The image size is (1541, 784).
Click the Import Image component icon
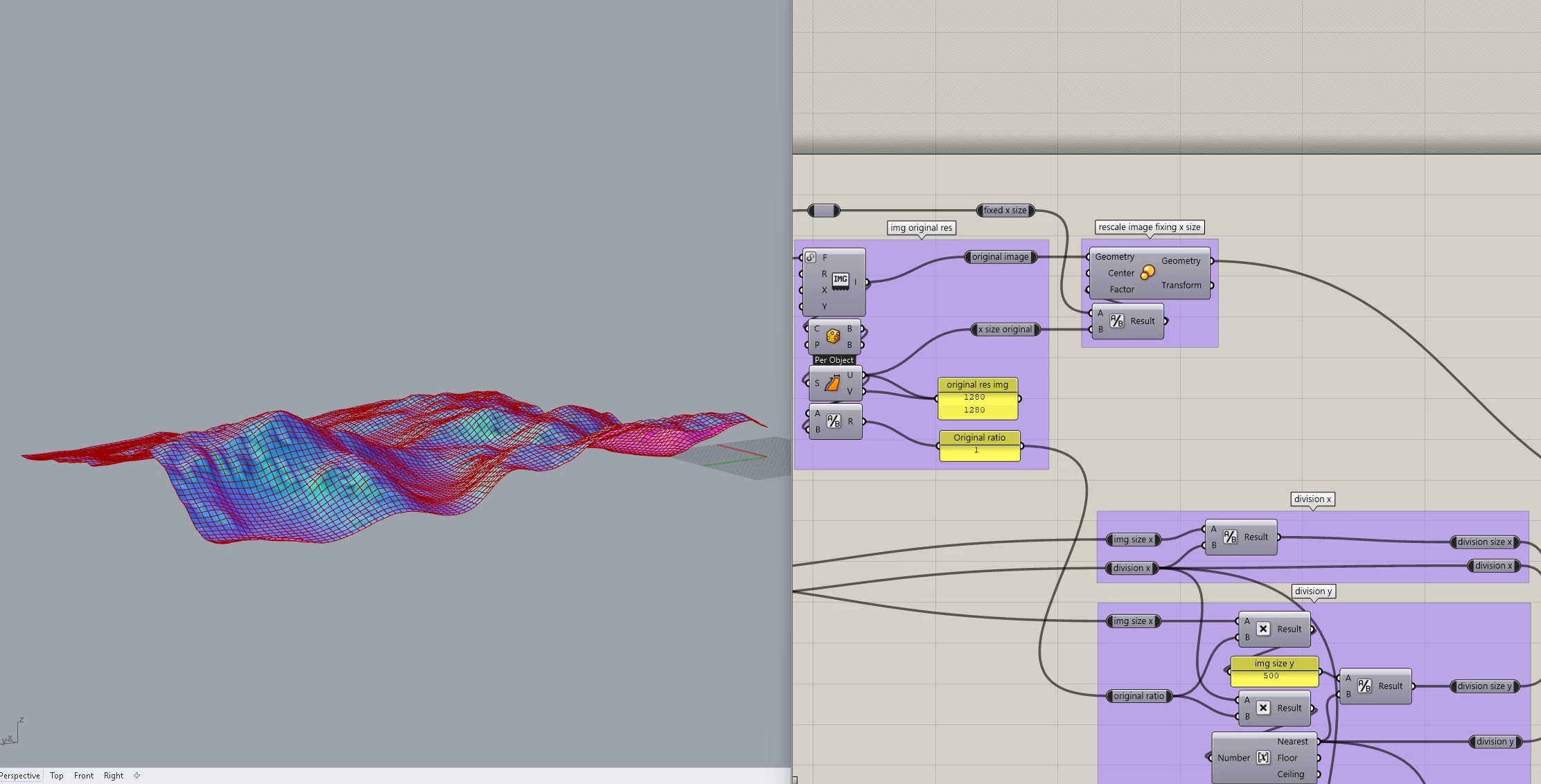(x=840, y=280)
